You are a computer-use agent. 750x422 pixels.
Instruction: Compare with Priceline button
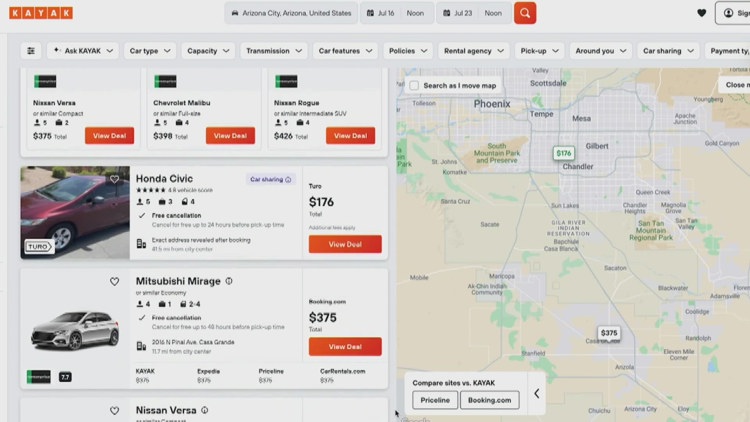click(435, 400)
